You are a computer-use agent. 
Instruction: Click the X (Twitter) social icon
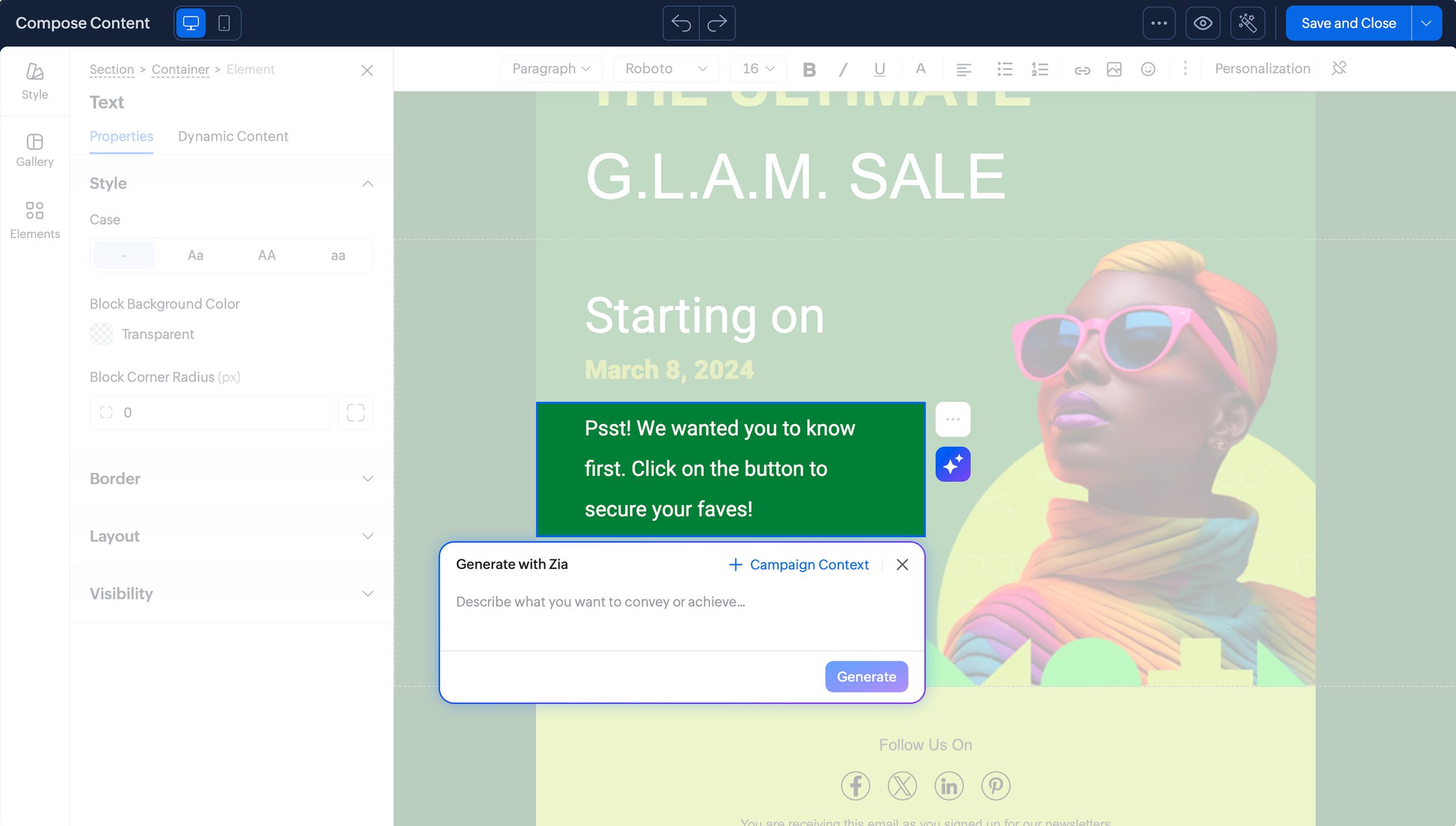(x=902, y=786)
